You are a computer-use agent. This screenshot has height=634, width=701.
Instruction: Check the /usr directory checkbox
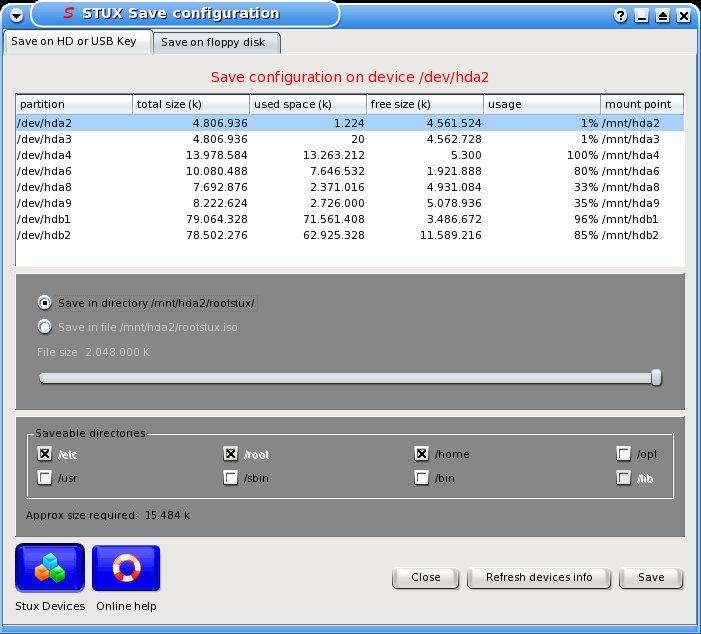point(44,478)
